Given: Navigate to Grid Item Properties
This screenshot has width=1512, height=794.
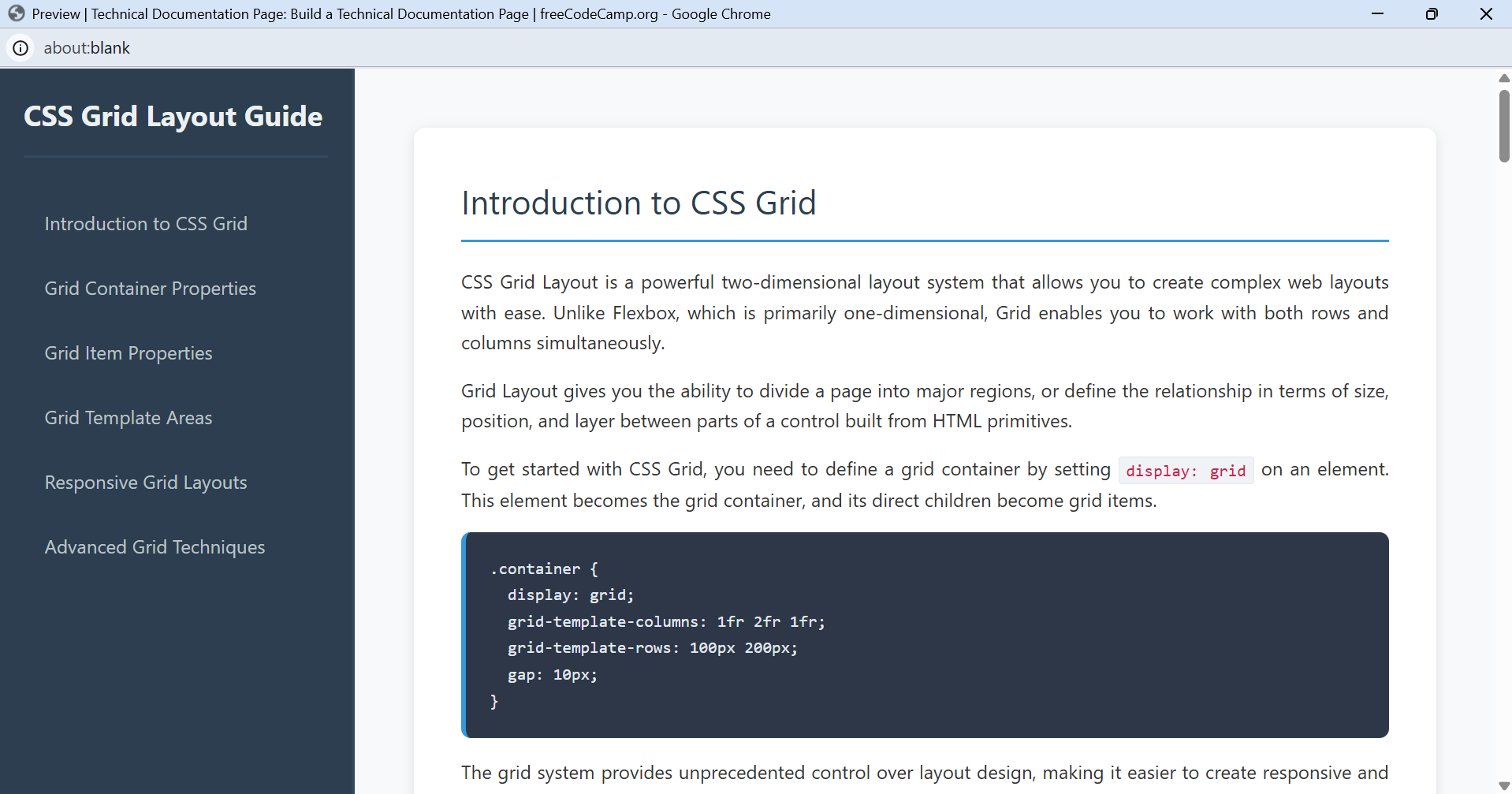Looking at the screenshot, I should (x=128, y=353).
